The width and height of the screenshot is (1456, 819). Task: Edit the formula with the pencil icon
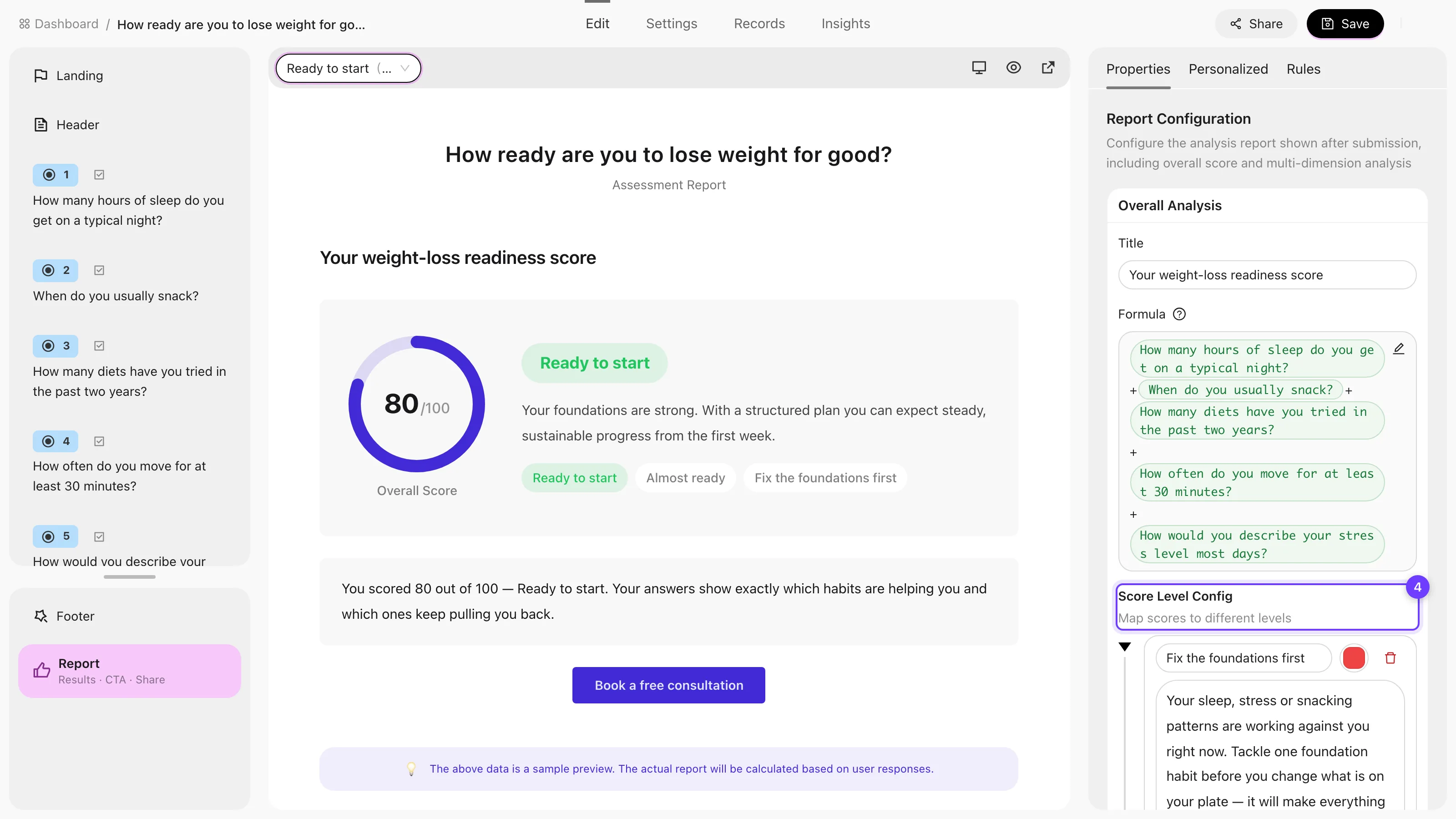(x=1399, y=349)
